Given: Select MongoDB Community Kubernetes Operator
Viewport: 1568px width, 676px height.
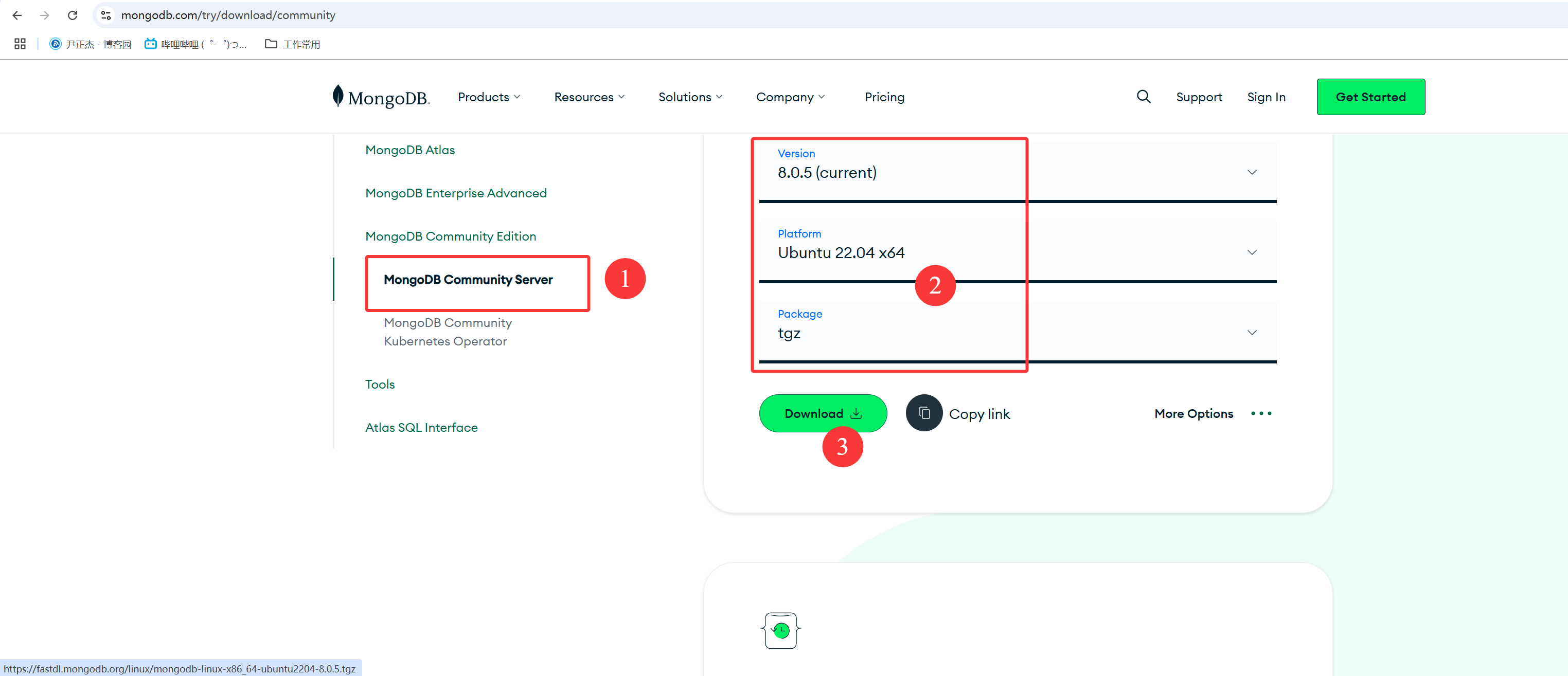Looking at the screenshot, I should pos(448,332).
